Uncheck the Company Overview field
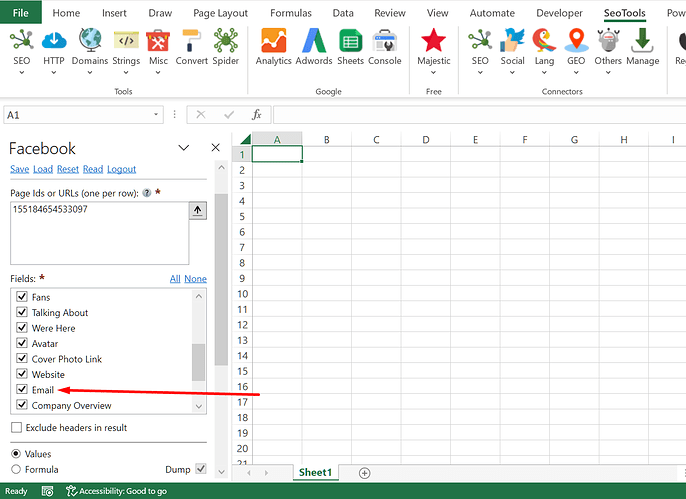686x499 pixels. pos(22,405)
